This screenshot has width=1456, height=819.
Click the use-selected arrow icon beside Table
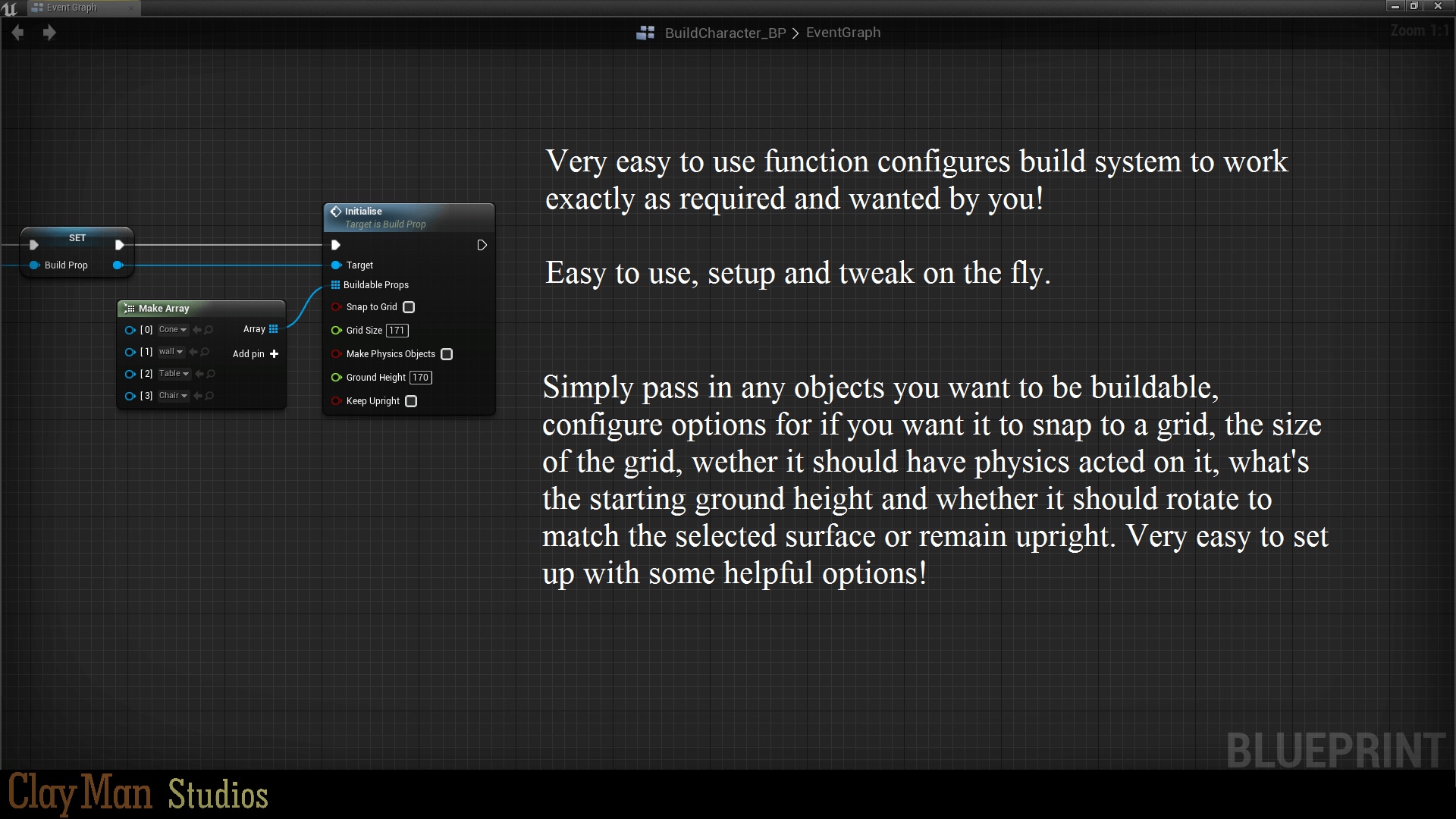coord(199,374)
